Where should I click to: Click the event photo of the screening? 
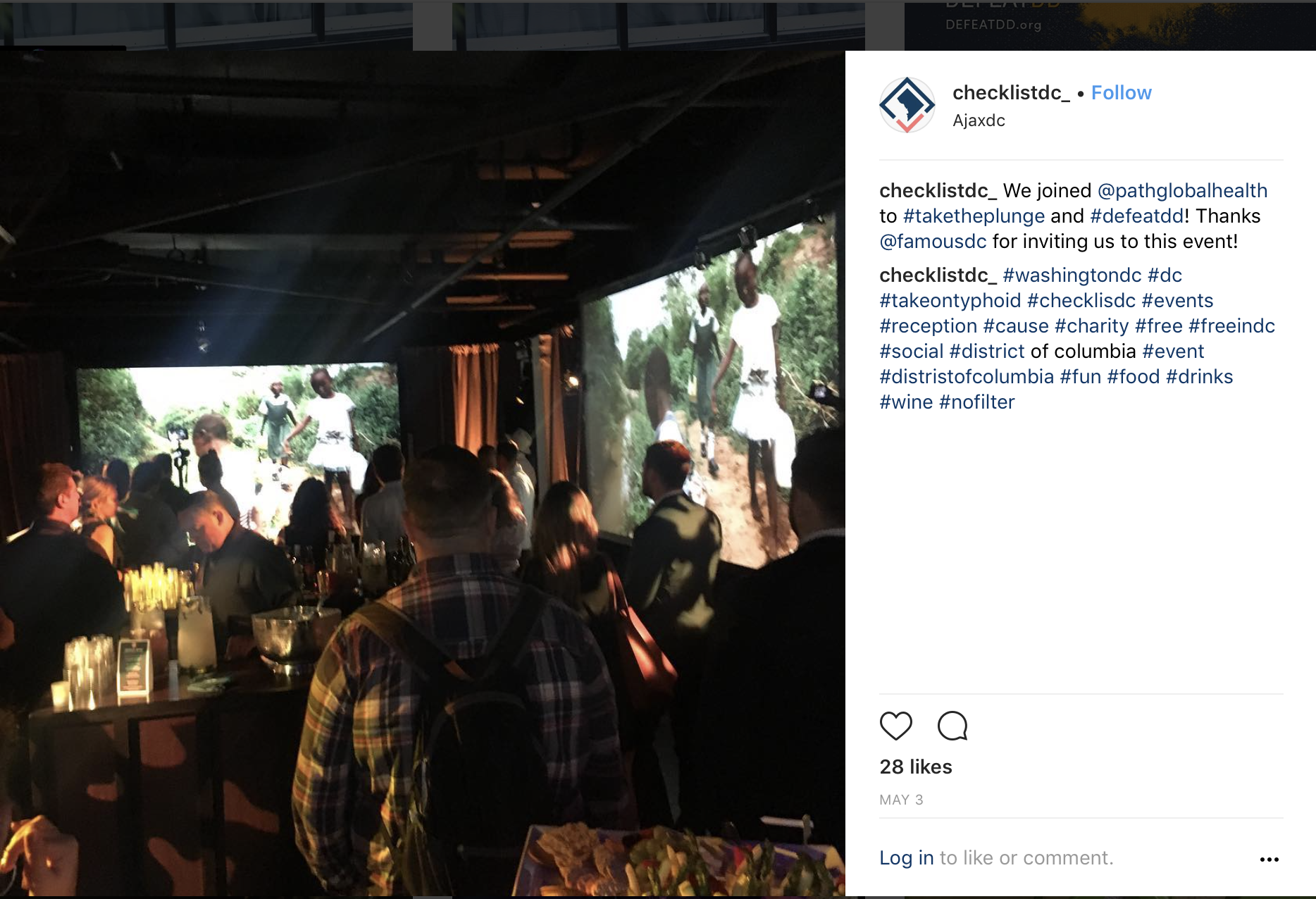pyautogui.click(x=423, y=473)
